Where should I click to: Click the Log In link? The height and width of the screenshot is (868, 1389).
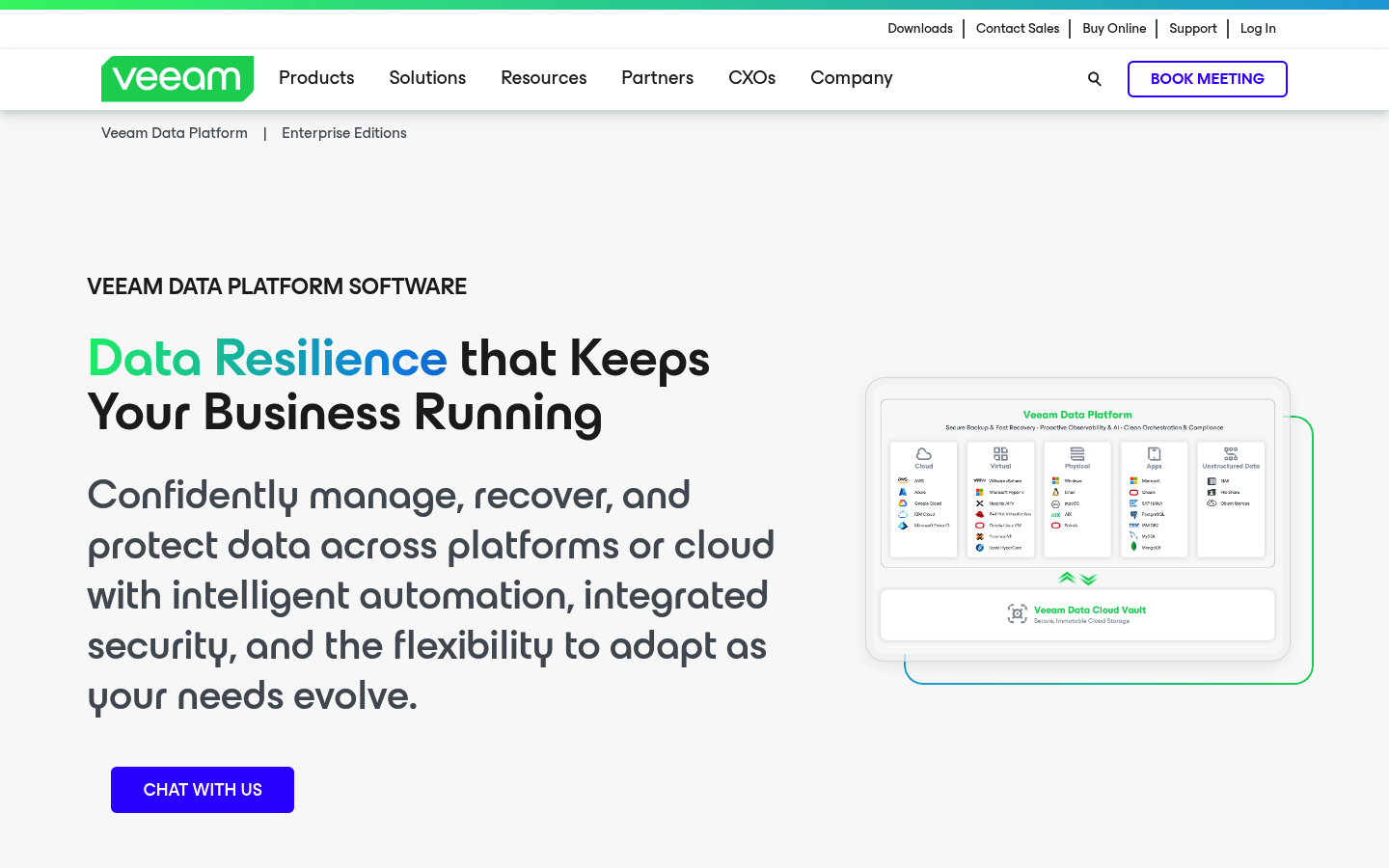tap(1258, 29)
